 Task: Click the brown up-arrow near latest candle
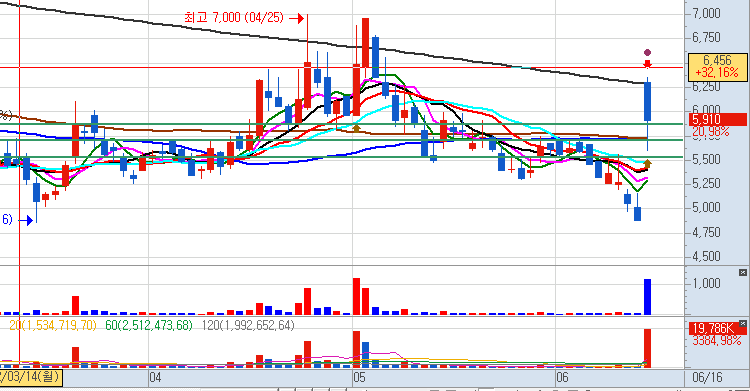coord(647,164)
